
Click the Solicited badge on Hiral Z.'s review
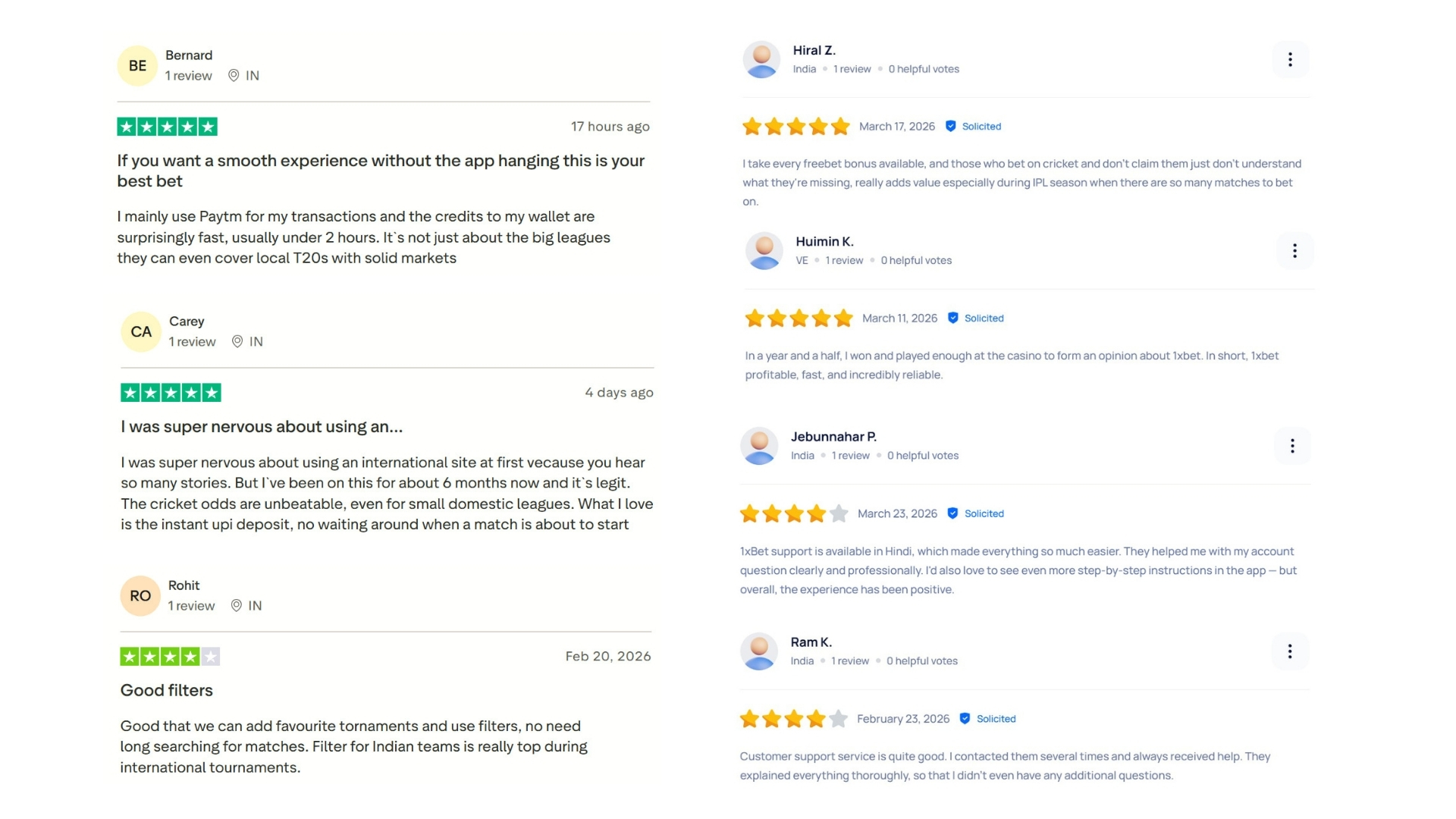point(973,126)
